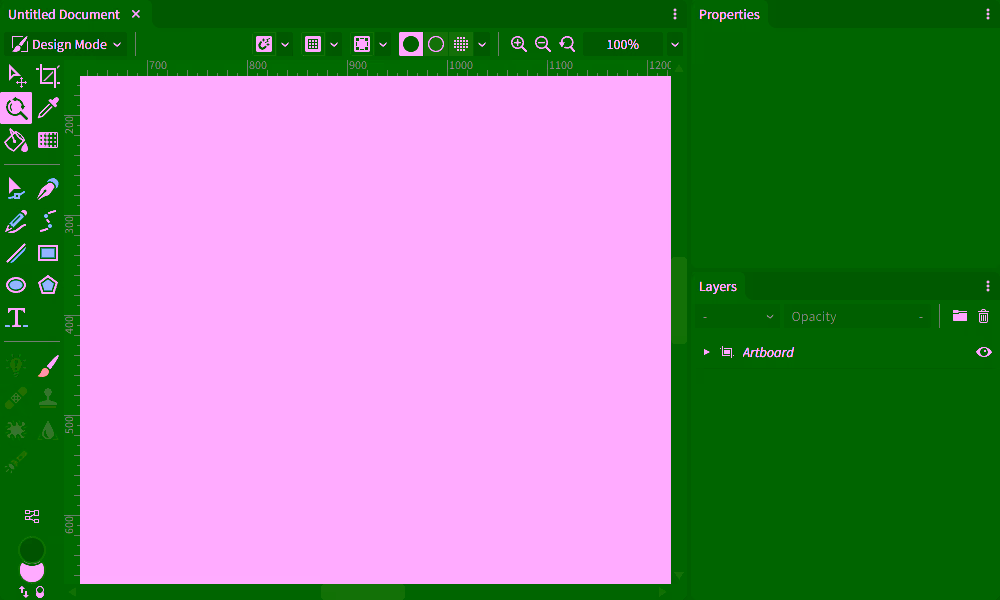This screenshot has height=600, width=1000.
Task: Toggle the fit selection frame button
Action: point(362,44)
